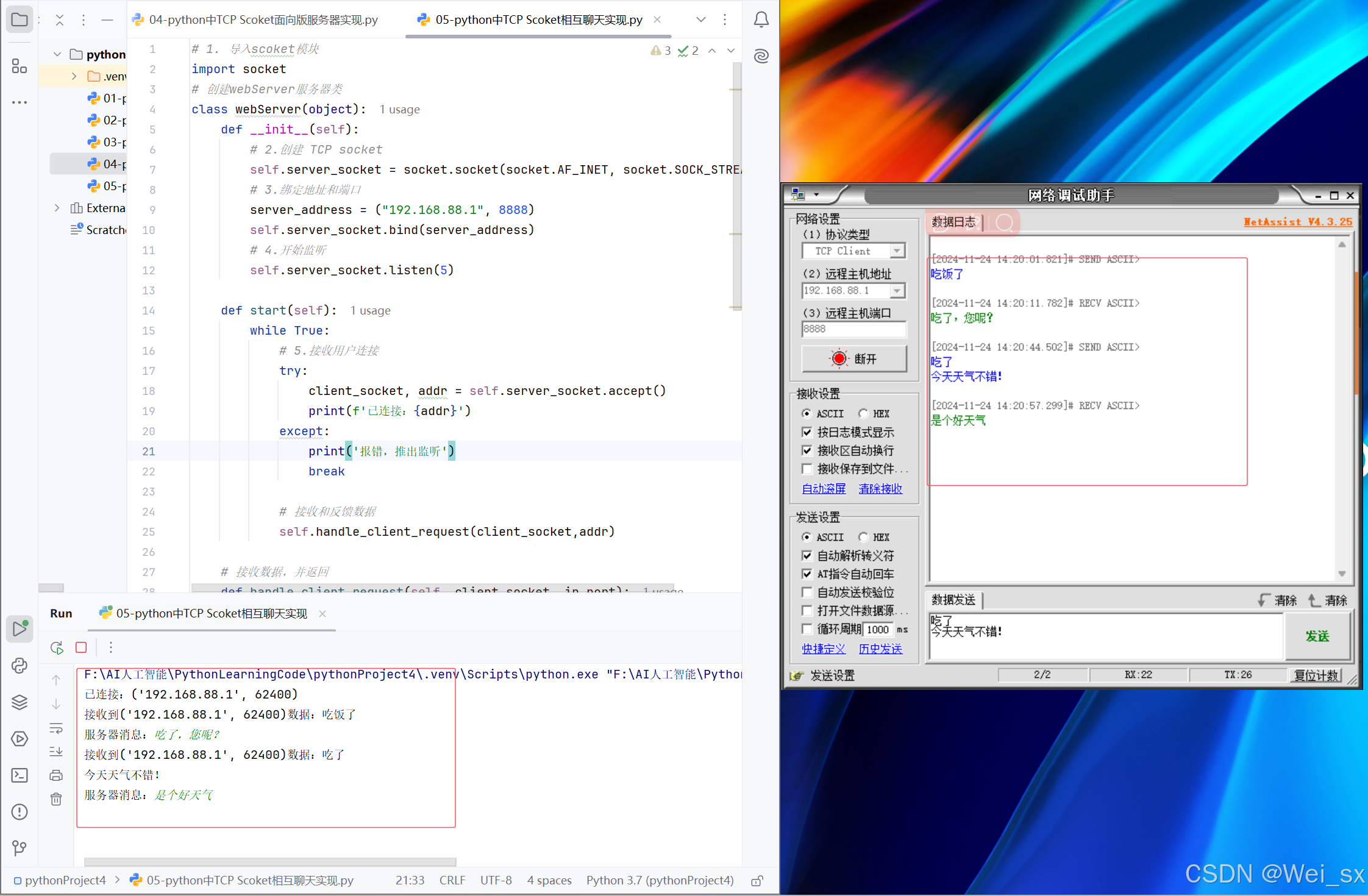The height and width of the screenshot is (896, 1368).
Task: Click the 断开 disconnect button
Action: tap(853, 358)
